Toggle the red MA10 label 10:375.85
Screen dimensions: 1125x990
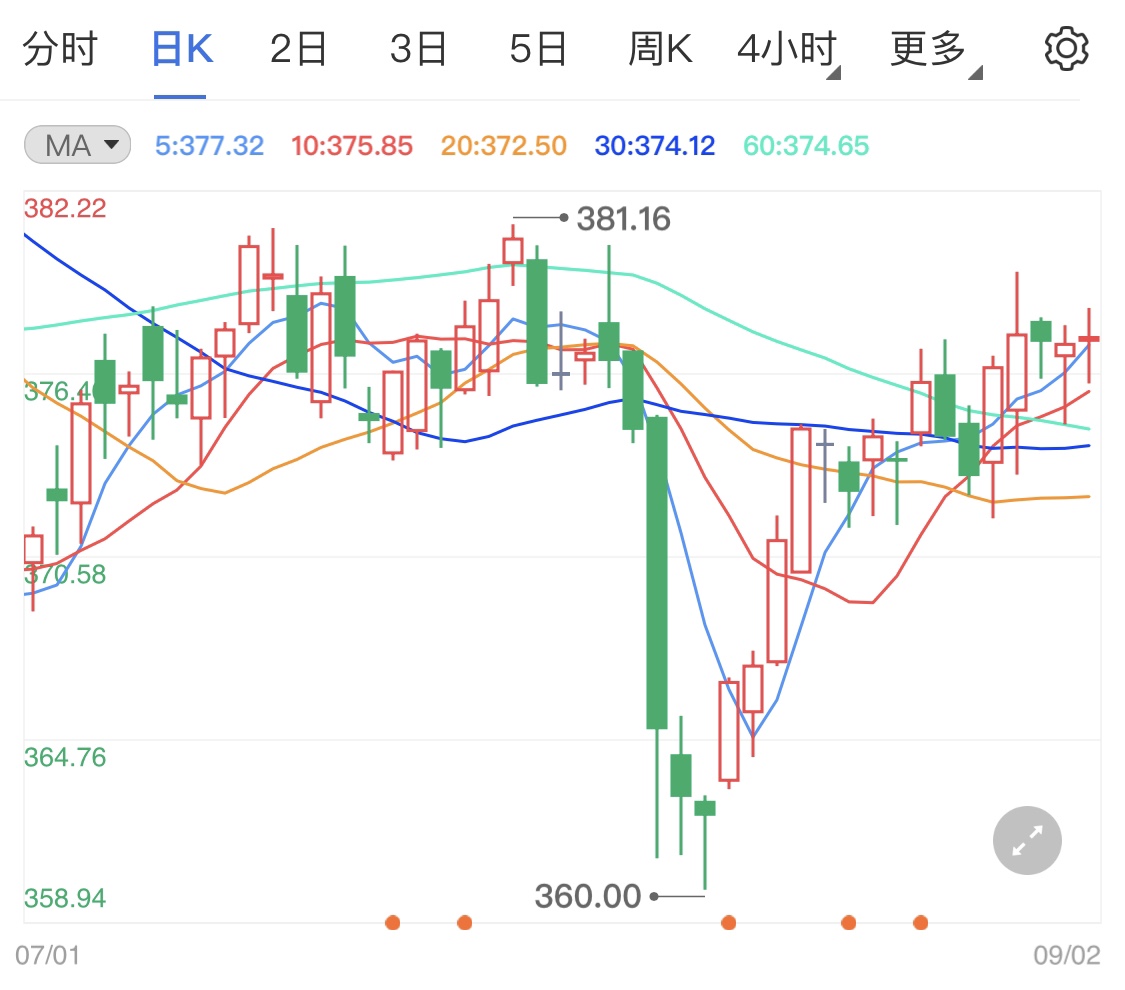click(x=352, y=146)
